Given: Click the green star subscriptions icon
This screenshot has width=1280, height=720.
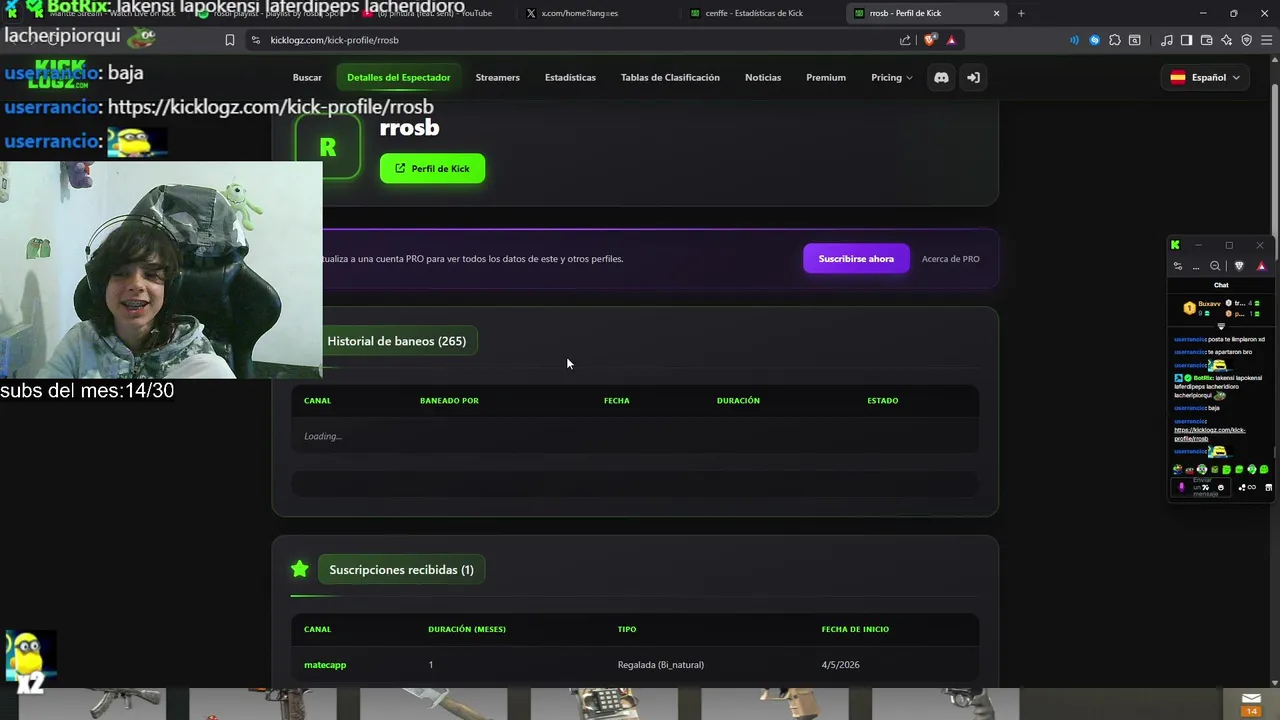Looking at the screenshot, I should pyautogui.click(x=299, y=569).
